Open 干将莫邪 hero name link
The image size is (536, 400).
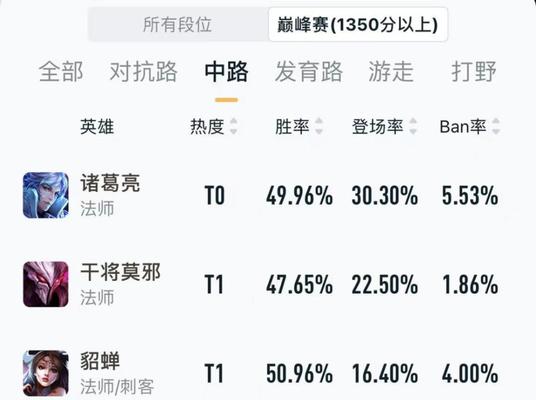(120, 272)
